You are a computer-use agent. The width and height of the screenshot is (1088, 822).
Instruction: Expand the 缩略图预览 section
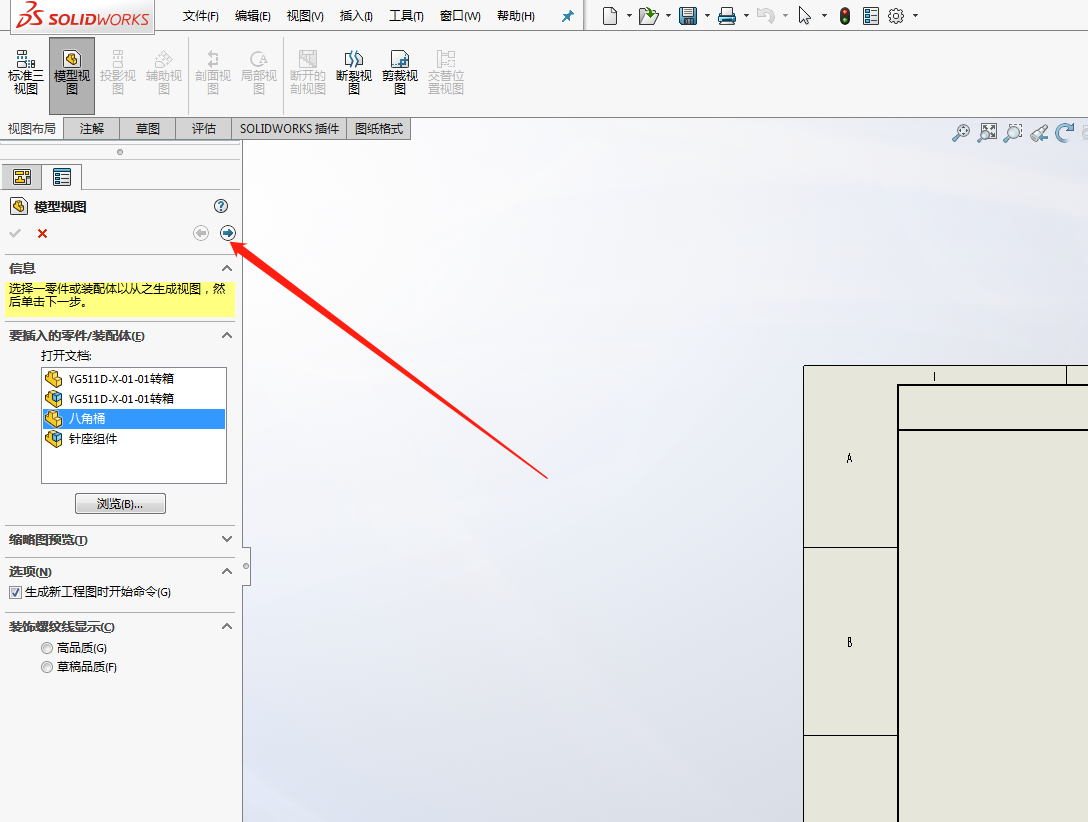(227, 539)
